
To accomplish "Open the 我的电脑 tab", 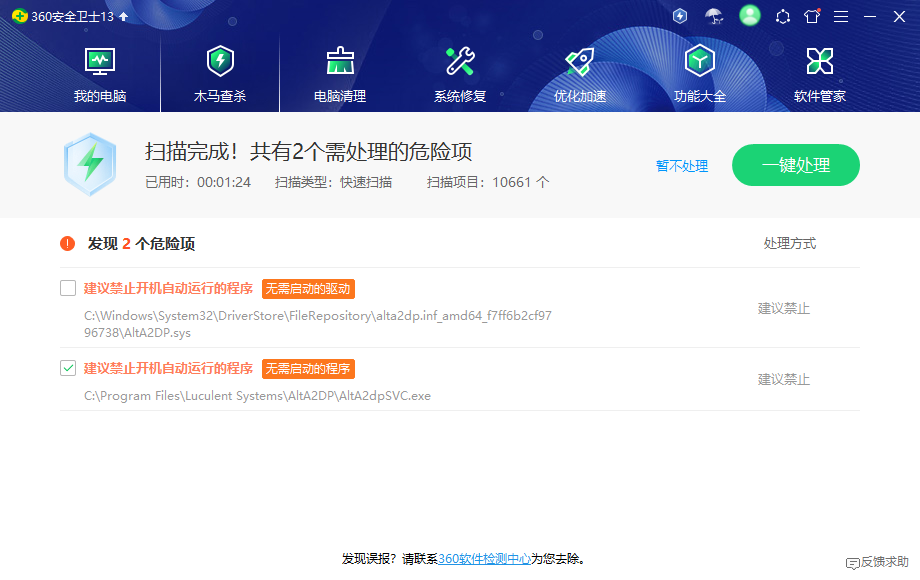I will [x=100, y=75].
